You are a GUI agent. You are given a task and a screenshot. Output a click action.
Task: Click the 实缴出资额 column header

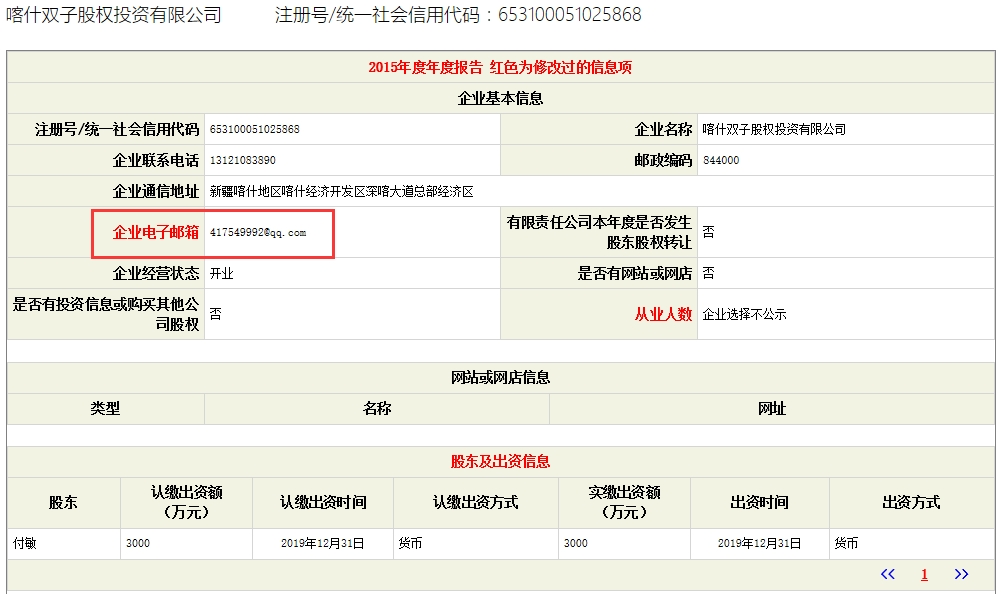click(x=624, y=502)
